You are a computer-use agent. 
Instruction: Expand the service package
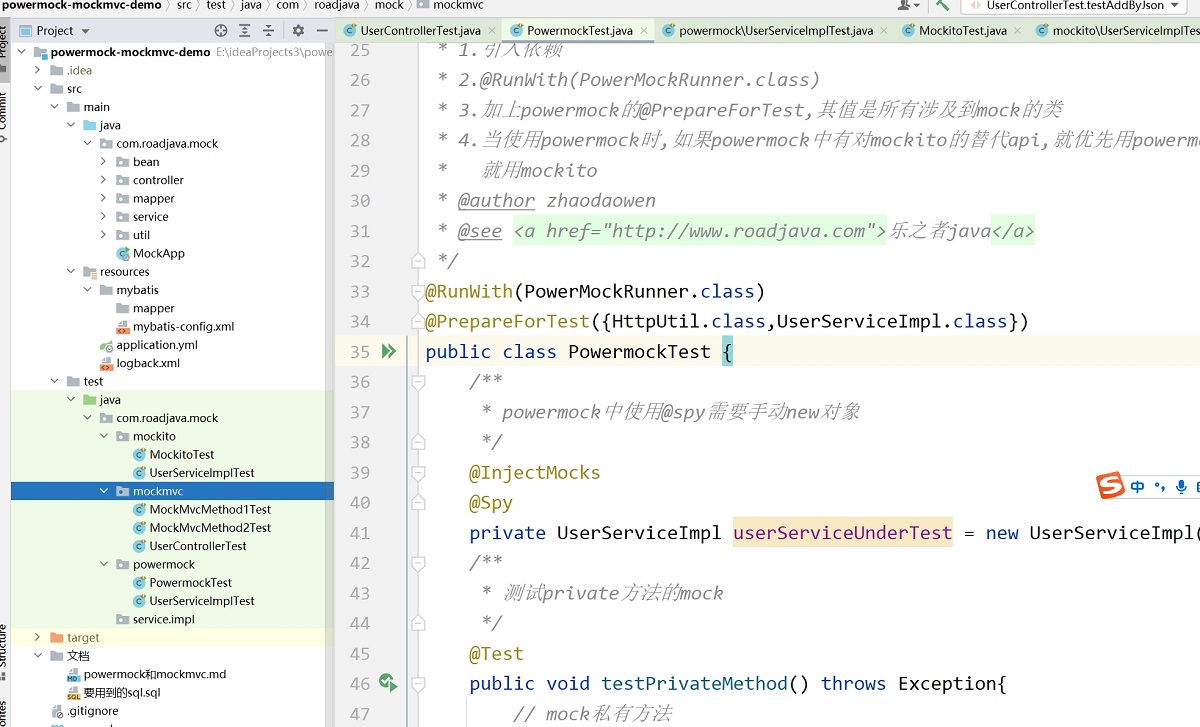click(105, 217)
